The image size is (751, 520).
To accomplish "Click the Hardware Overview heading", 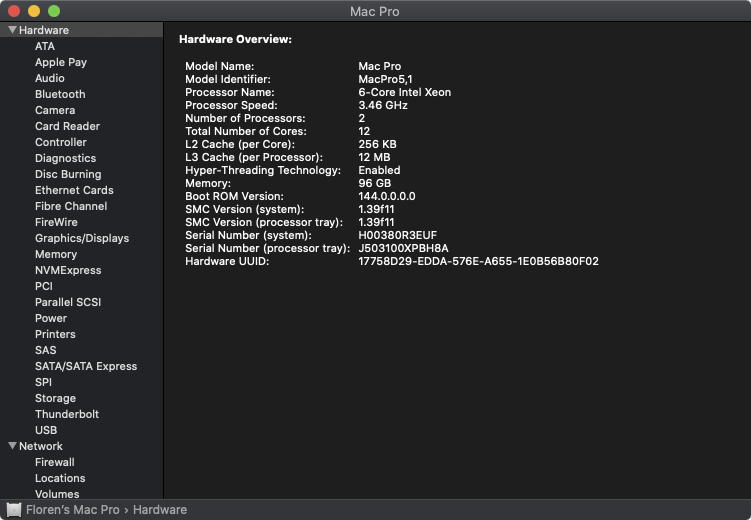I will (235, 39).
